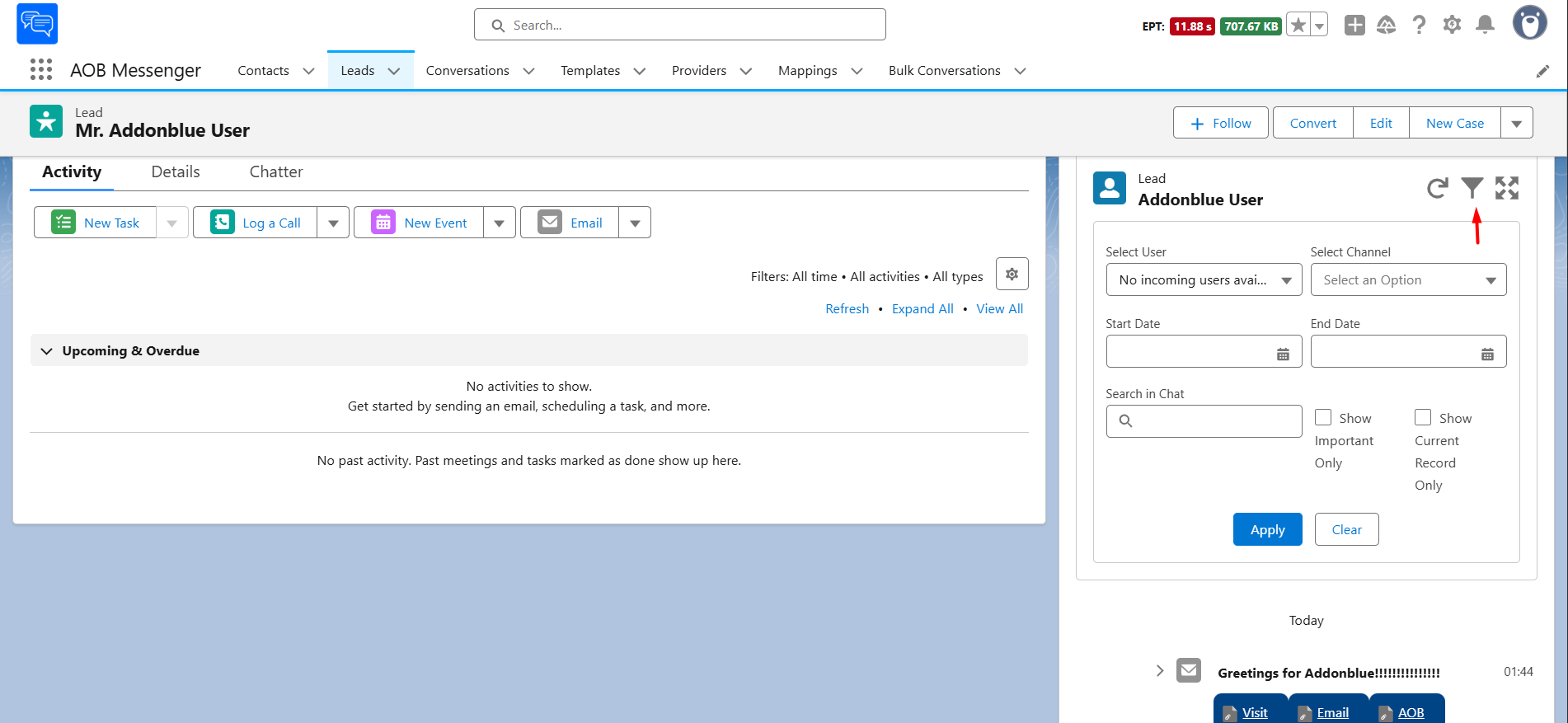Click the Expand All link

pyautogui.click(x=922, y=308)
